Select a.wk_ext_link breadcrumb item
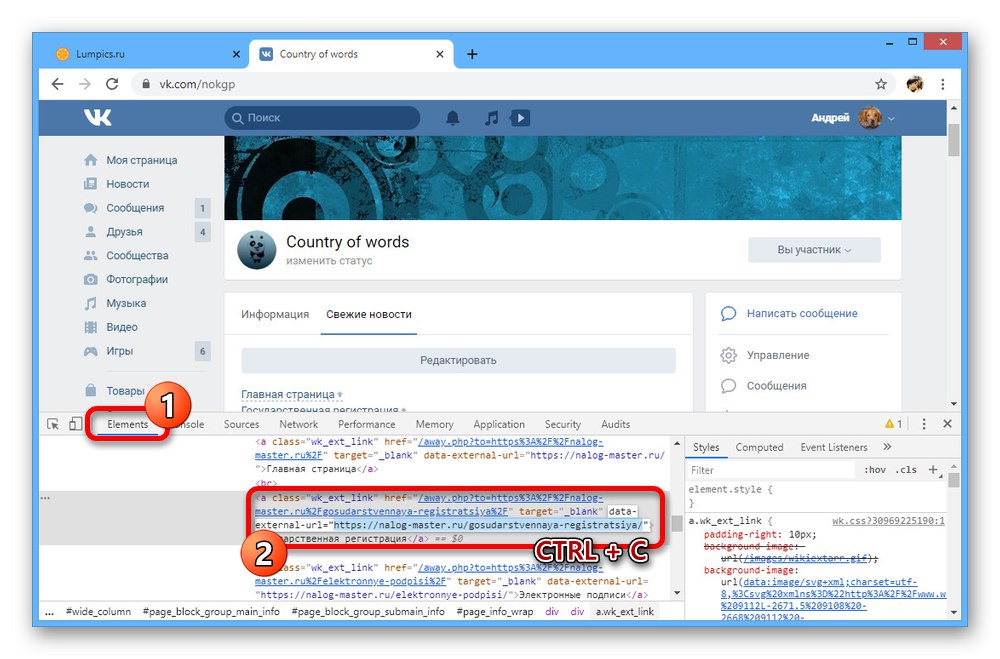 (x=624, y=612)
